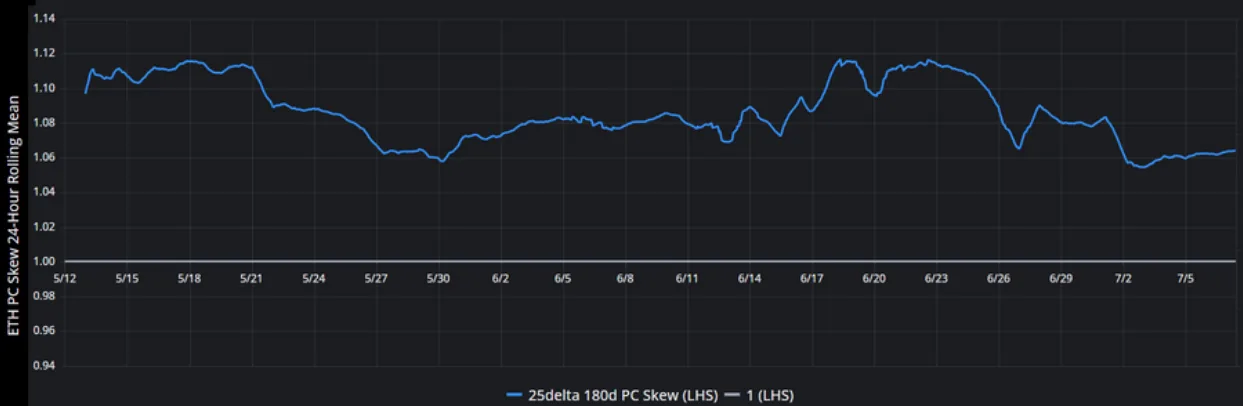Click the 1.12 y-axis value

(x=44, y=54)
